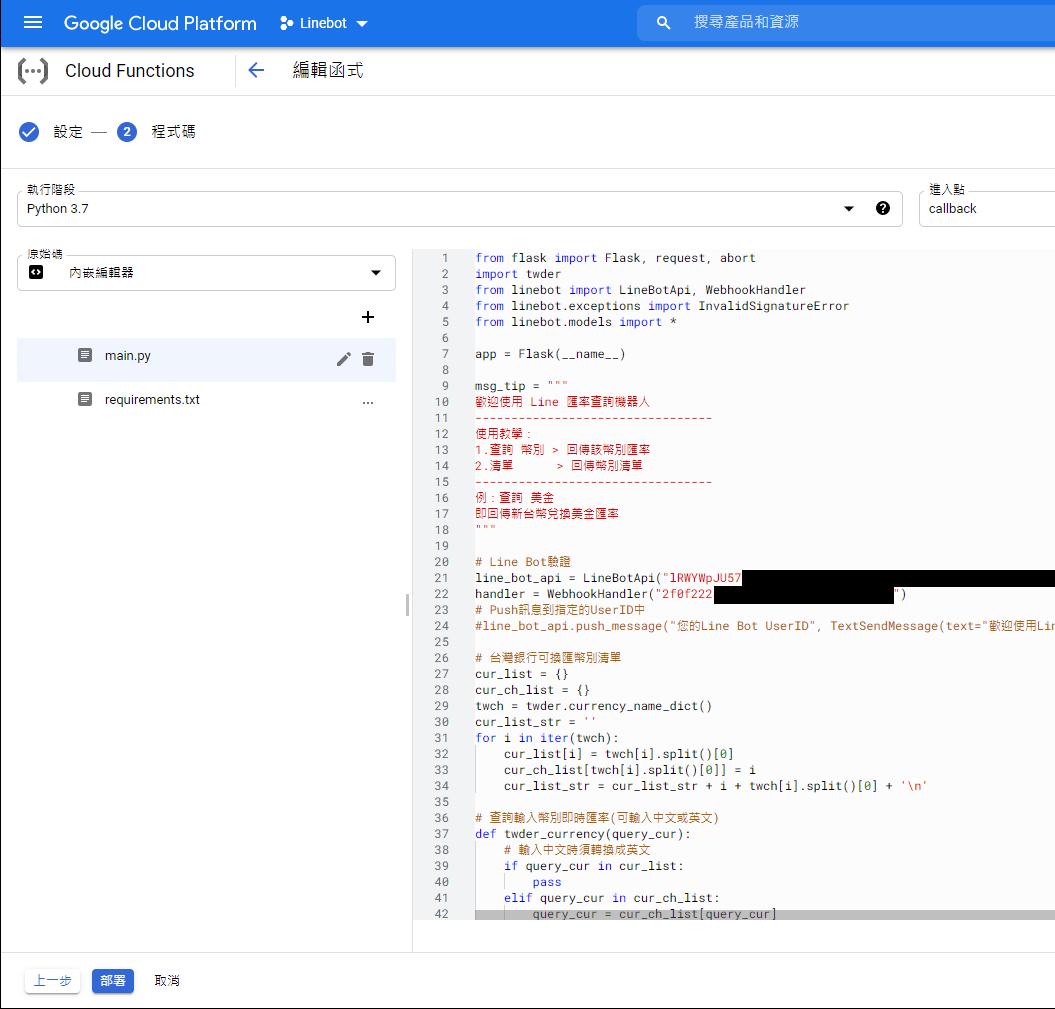Click the 'for i in iter(twch):' line

pos(546,738)
